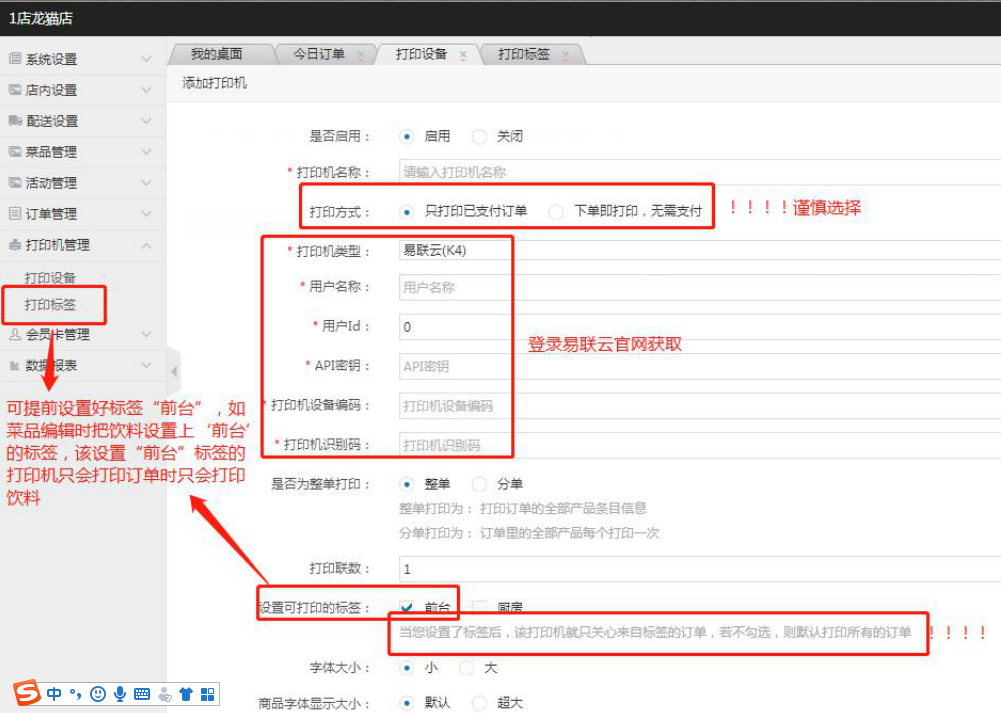Open the Sogou emoji smiley panel
This screenshot has width=1001, height=713.
coord(98,693)
